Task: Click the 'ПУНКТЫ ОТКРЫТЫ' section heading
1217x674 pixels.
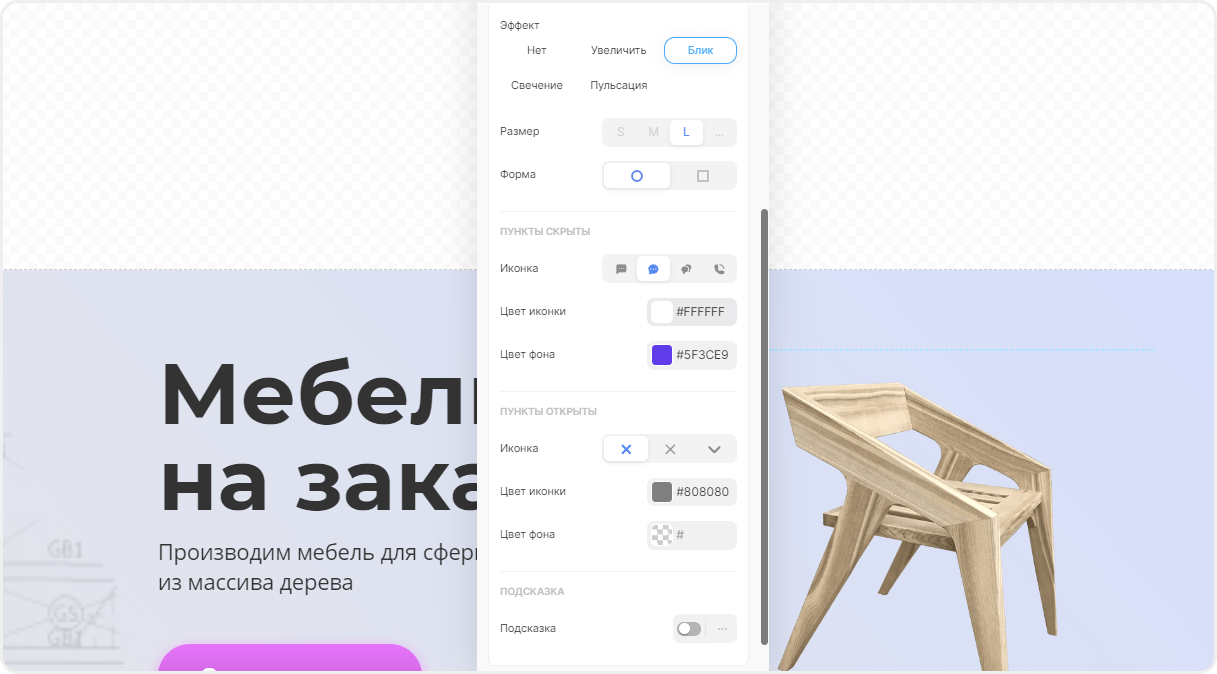Action: (548, 412)
